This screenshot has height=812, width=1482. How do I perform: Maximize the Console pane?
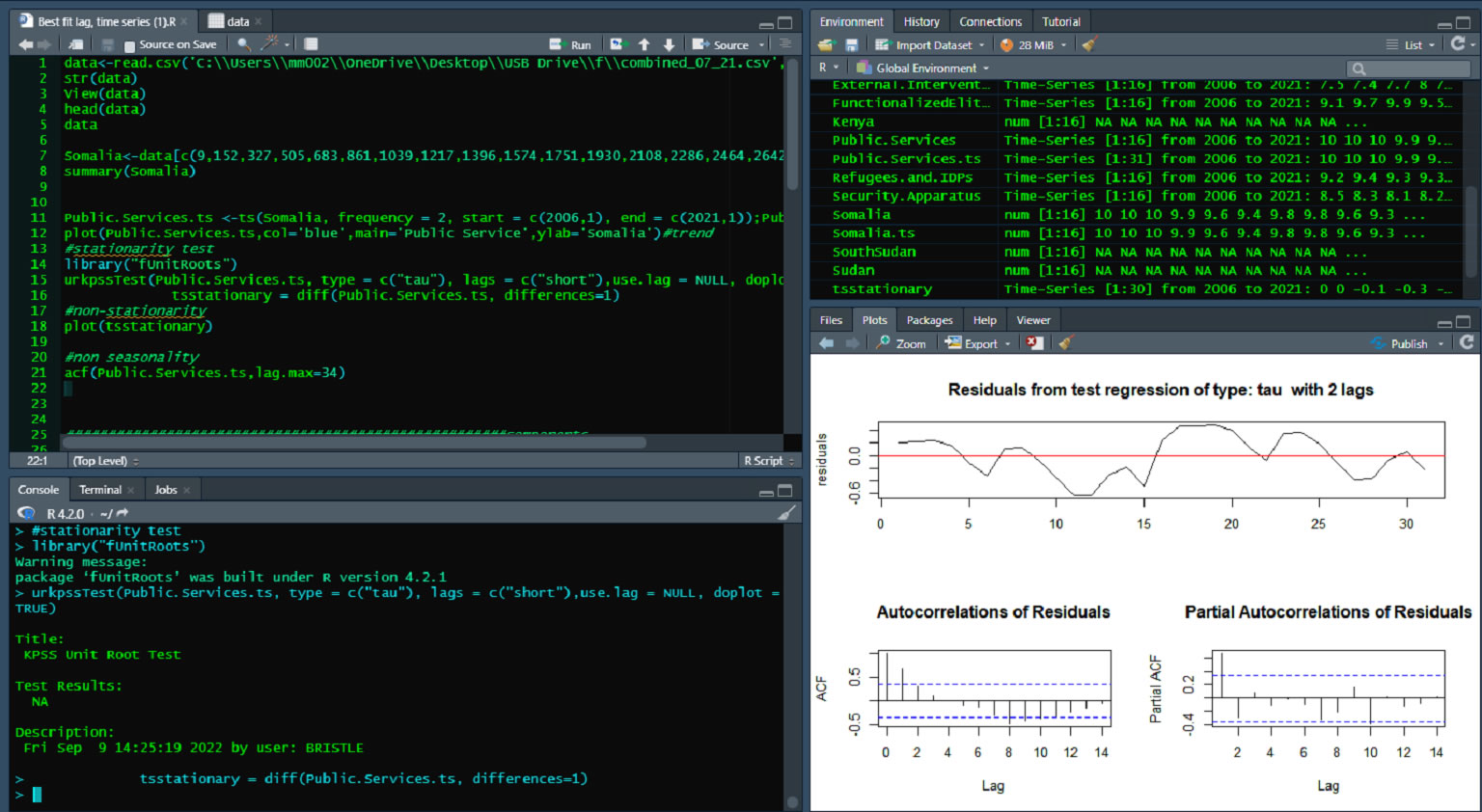(x=785, y=491)
